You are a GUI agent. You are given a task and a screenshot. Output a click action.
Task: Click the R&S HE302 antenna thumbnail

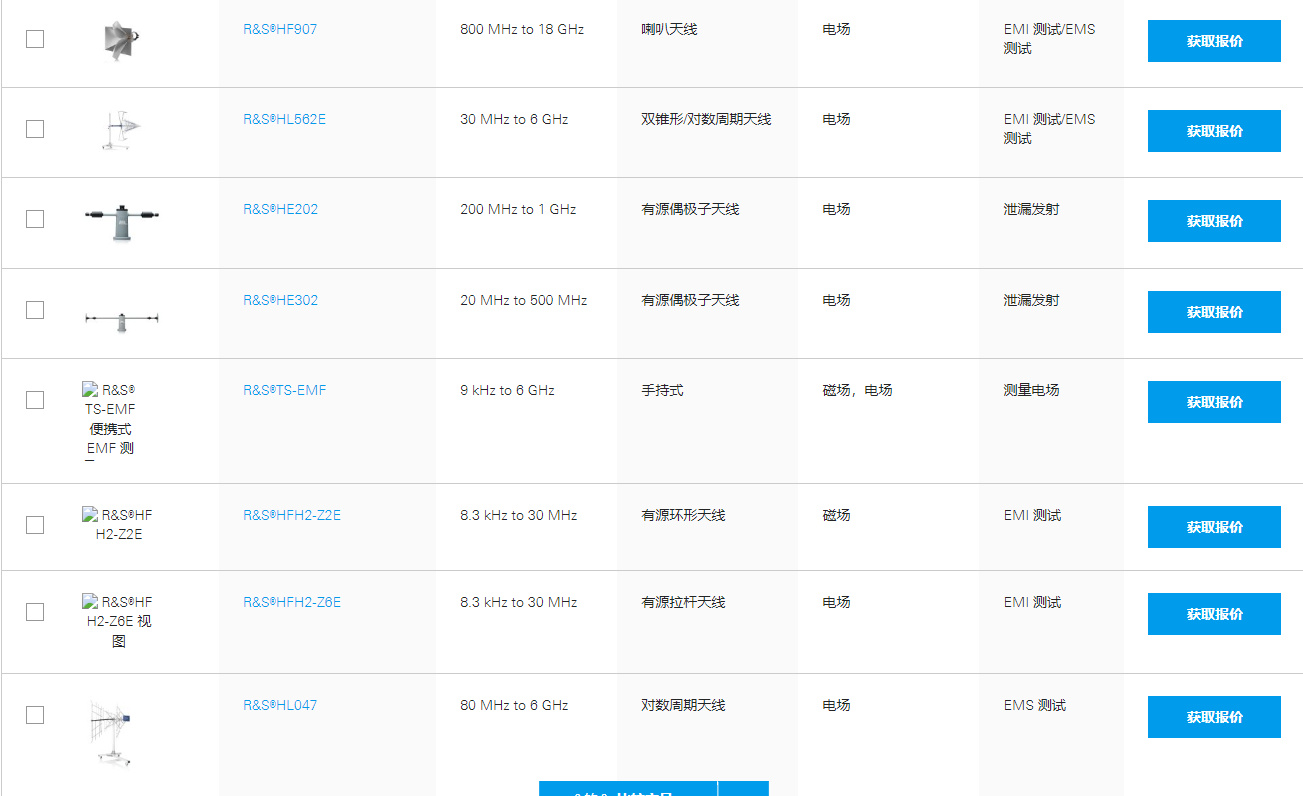[x=121, y=319]
